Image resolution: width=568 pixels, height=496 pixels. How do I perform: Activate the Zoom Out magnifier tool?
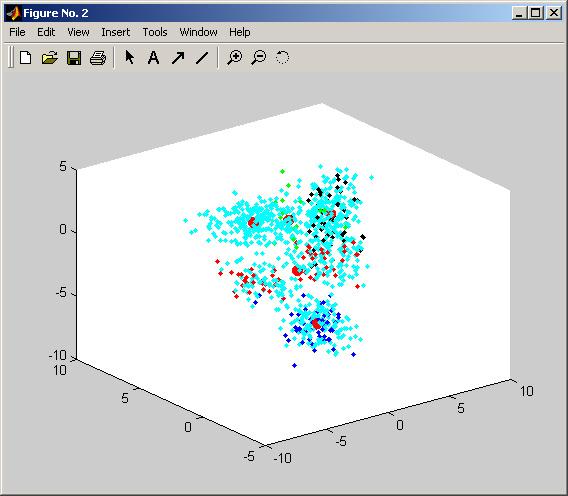click(259, 58)
